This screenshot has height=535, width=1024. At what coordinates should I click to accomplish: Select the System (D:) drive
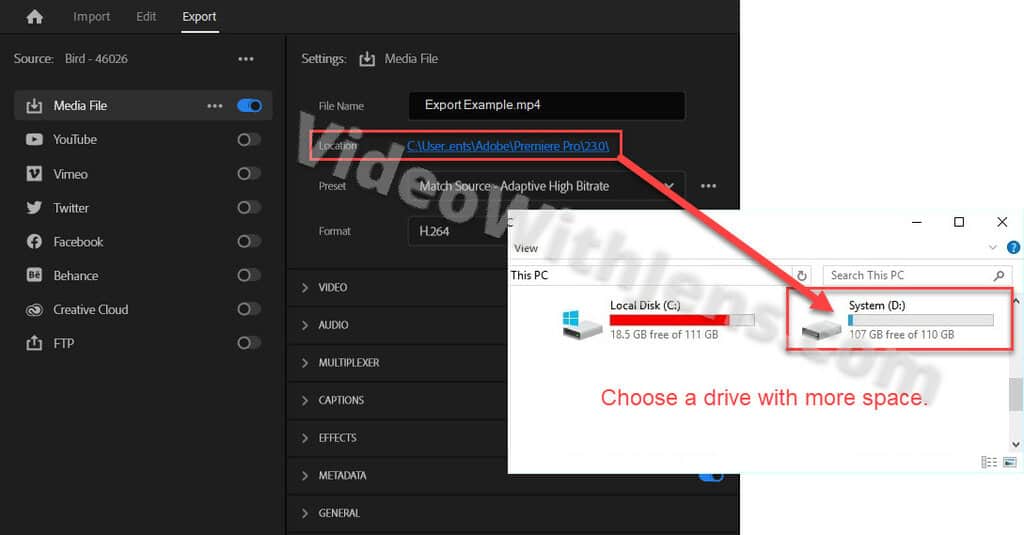(898, 320)
